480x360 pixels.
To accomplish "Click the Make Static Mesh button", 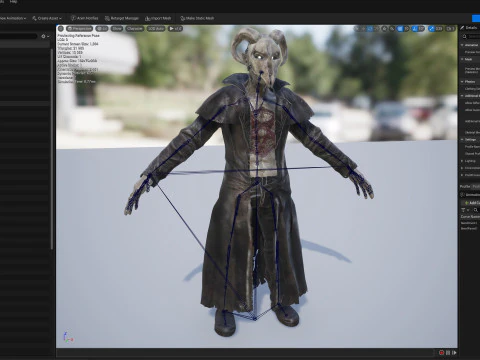I will pos(197,18).
